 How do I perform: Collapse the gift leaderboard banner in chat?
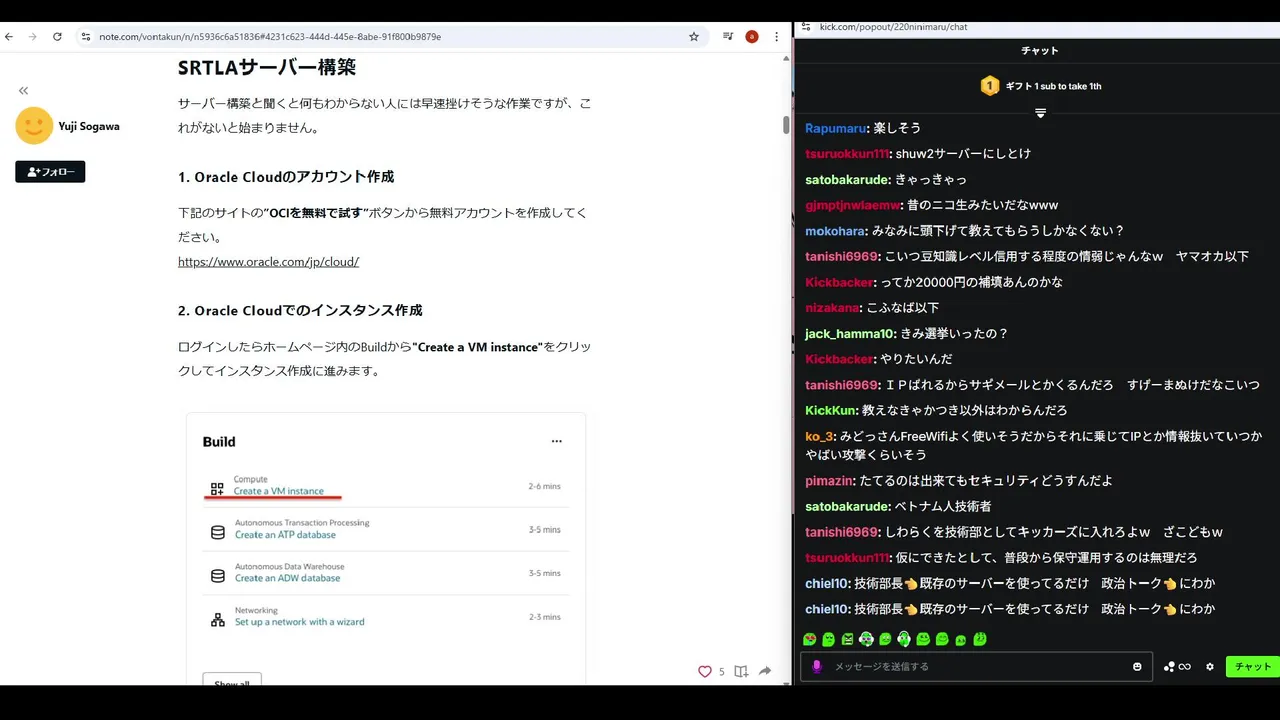(x=1040, y=113)
